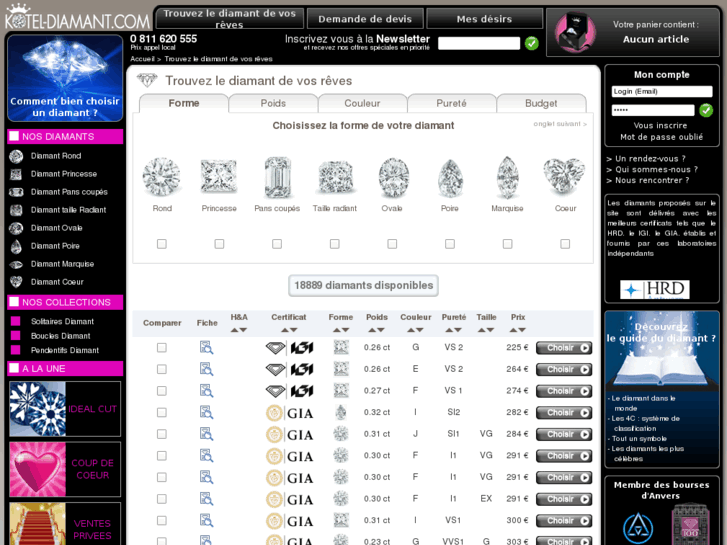
Task: Click Choisir for the 225 € diamond
Action: pos(564,348)
